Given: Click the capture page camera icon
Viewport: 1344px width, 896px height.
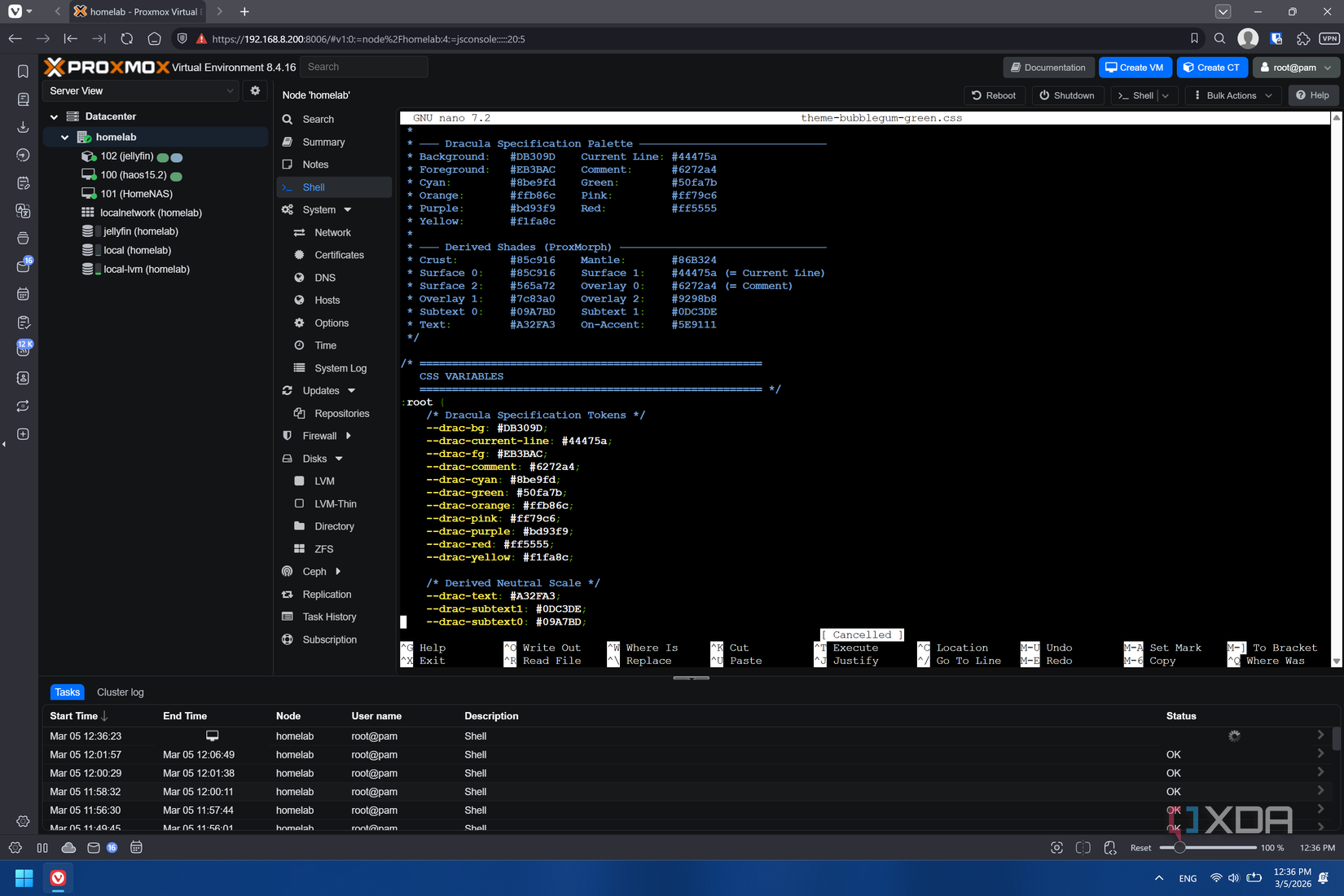Looking at the screenshot, I should click(1056, 848).
